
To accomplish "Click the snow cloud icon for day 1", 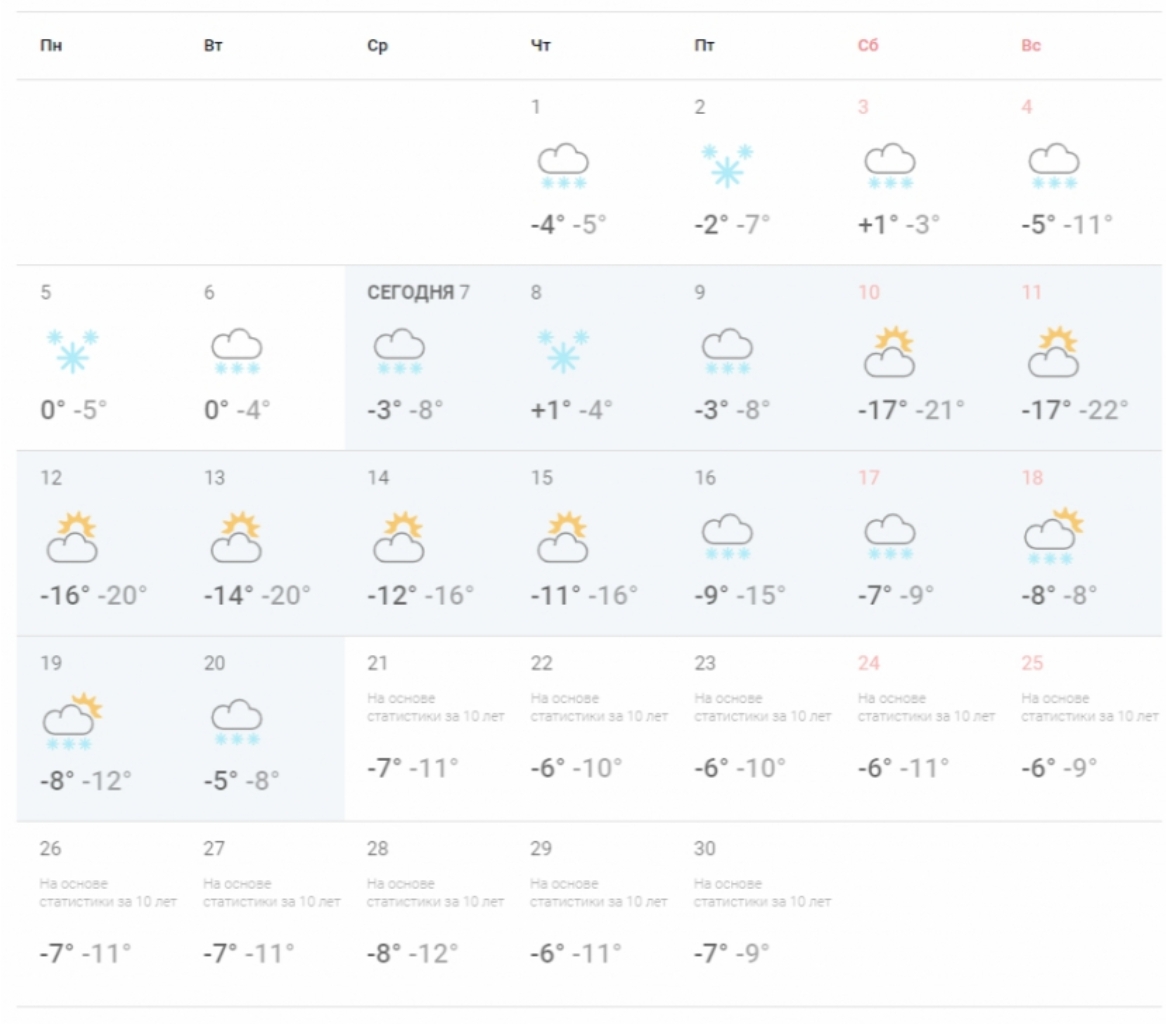I will click(x=563, y=166).
